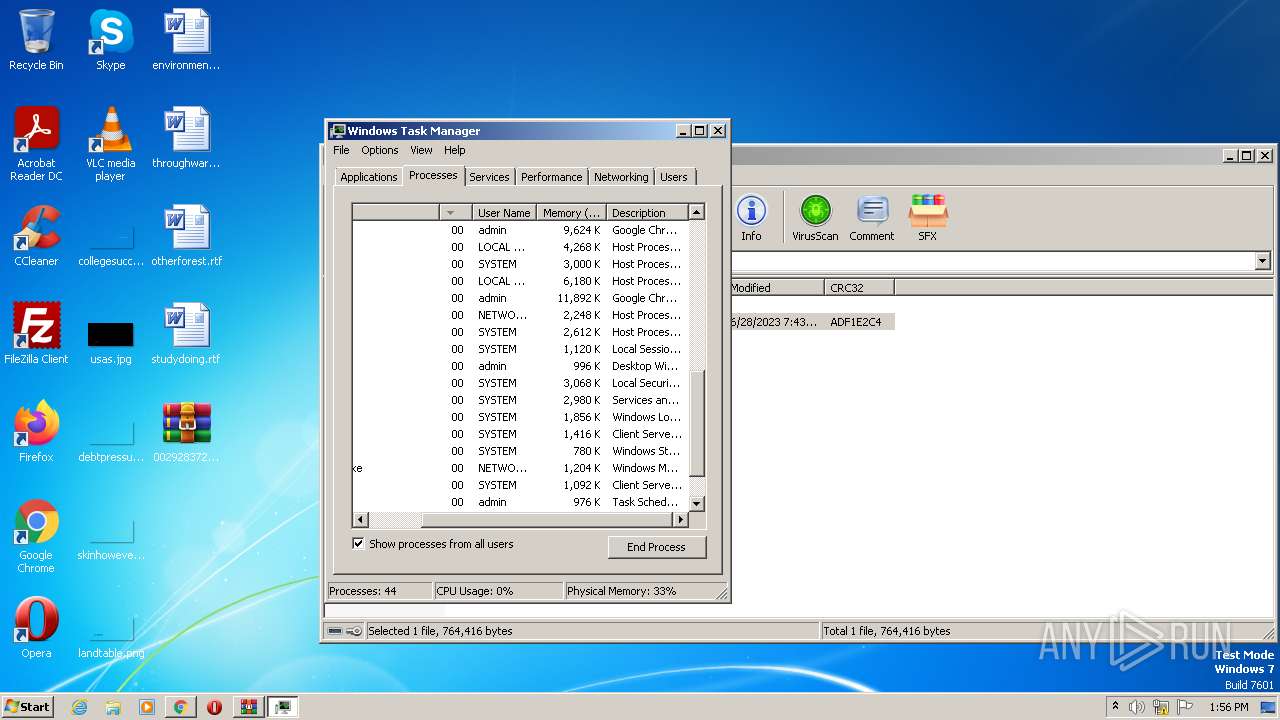Open Windows Explorer taskbar icon
This screenshot has width=1280, height=720.
[113, 707]
